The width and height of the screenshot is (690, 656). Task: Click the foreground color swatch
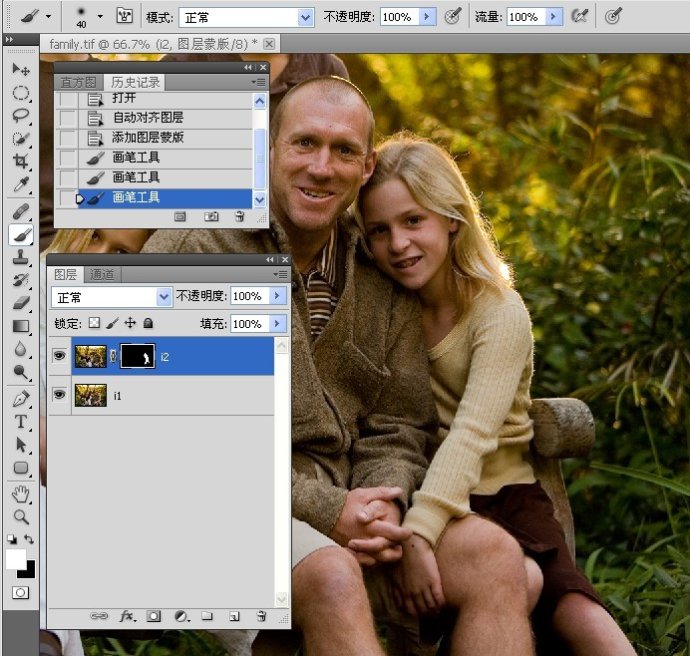pos(16,559)
